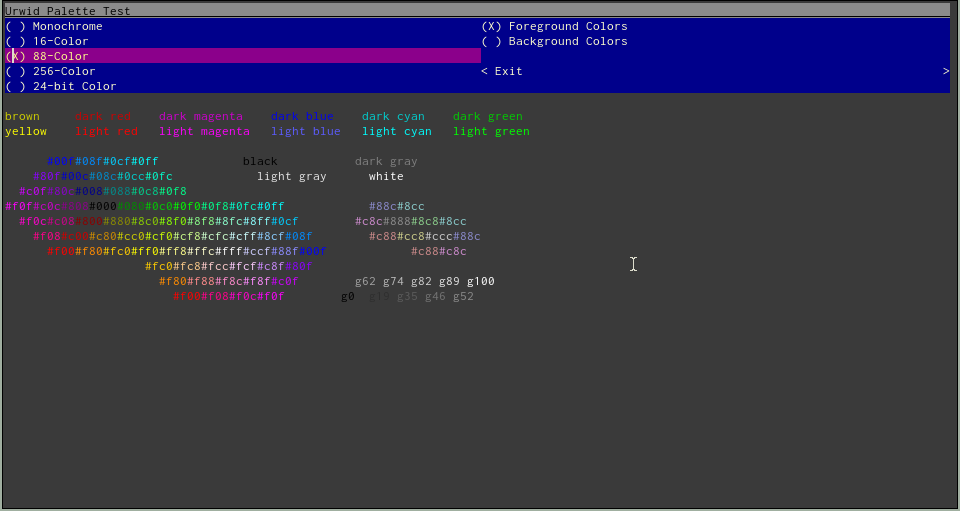Select the light gray color label
The image size is (960, 511).
(291, 176)
